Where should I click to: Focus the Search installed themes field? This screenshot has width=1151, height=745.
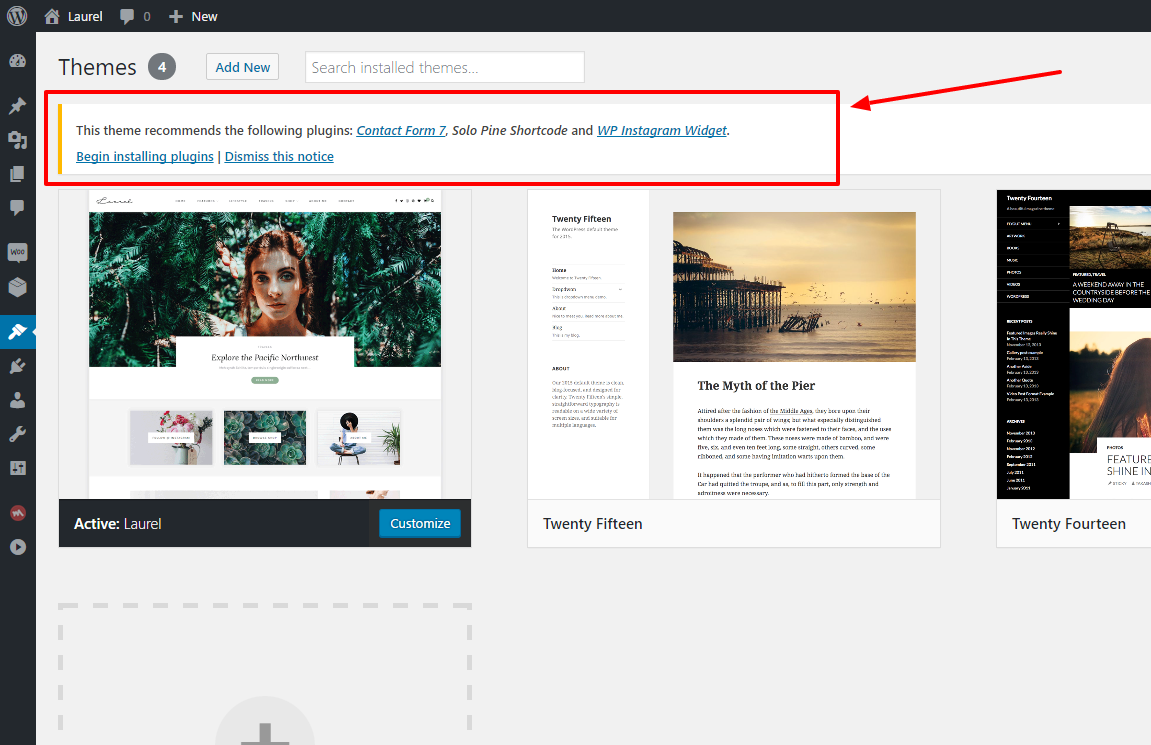coord(444,68)
